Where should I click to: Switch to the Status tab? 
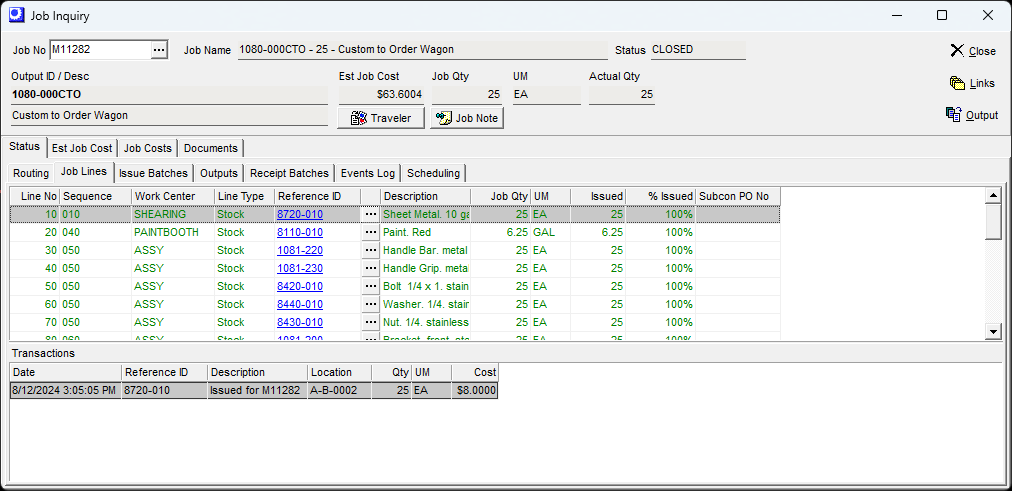25,147
